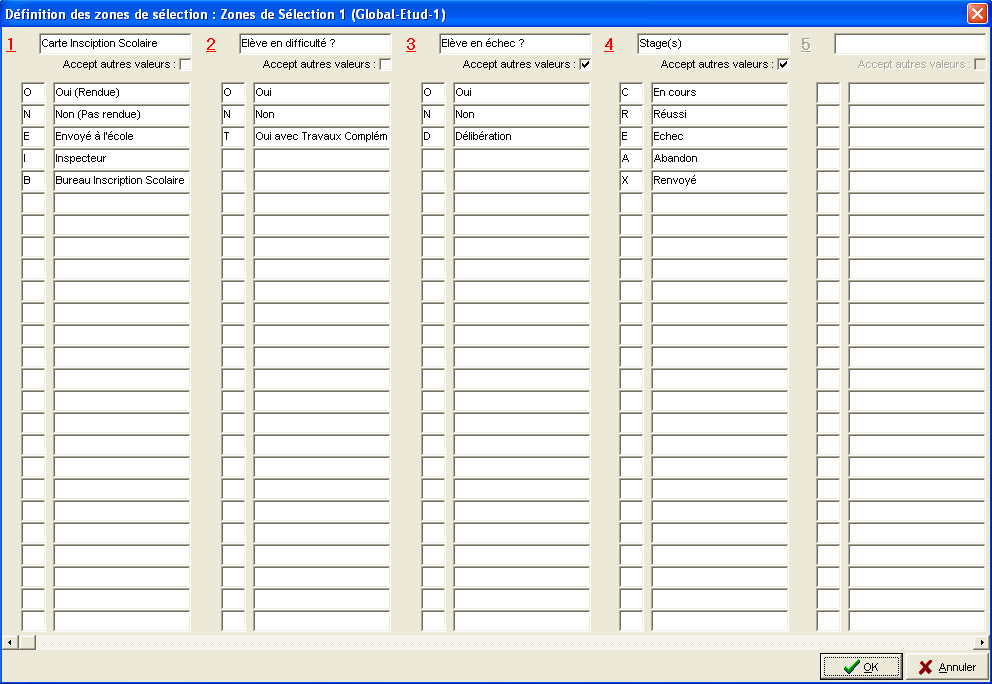Click the 'Délibération' value field
Image resolution: width=992 pixels, height=684 pixels.
pos(521,137)
